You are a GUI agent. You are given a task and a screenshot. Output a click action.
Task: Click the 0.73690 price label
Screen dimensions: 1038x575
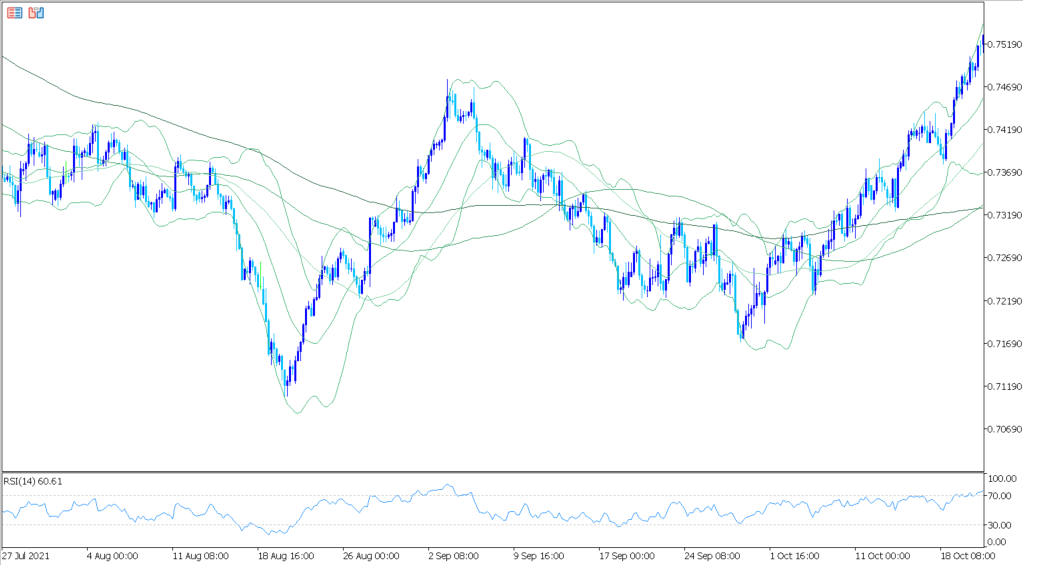(1004, 173)
